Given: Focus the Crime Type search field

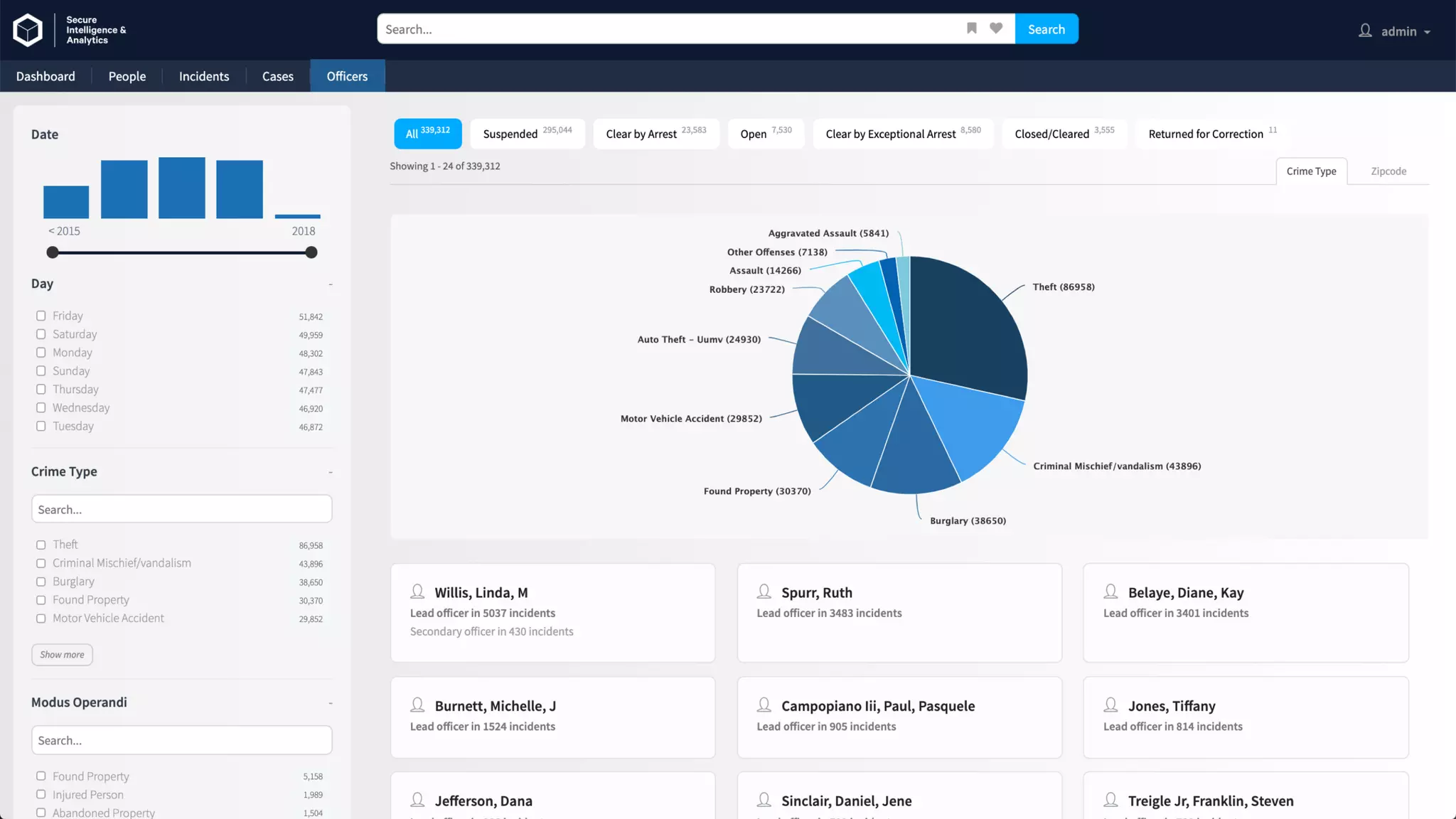Looking at the screenshot, I should (x=181, y=509).
